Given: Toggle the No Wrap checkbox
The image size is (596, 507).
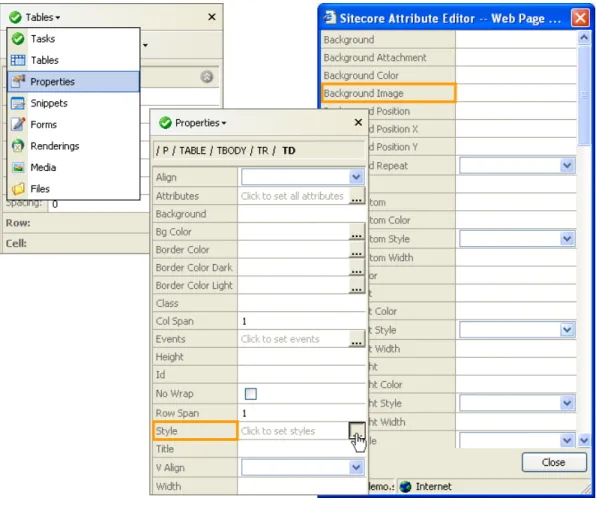Looking at the screenshot, I should click(250, 394).
